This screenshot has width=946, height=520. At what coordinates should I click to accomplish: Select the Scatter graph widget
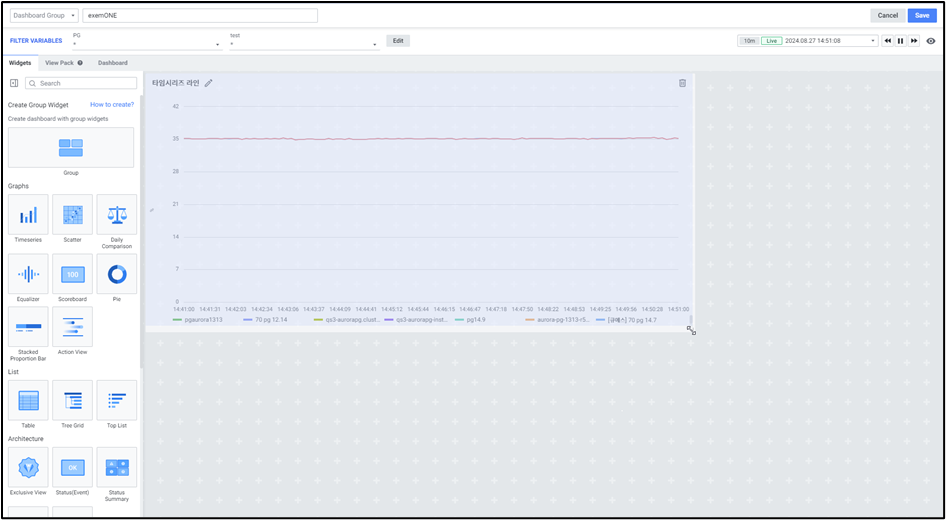(x=72, y=215)
